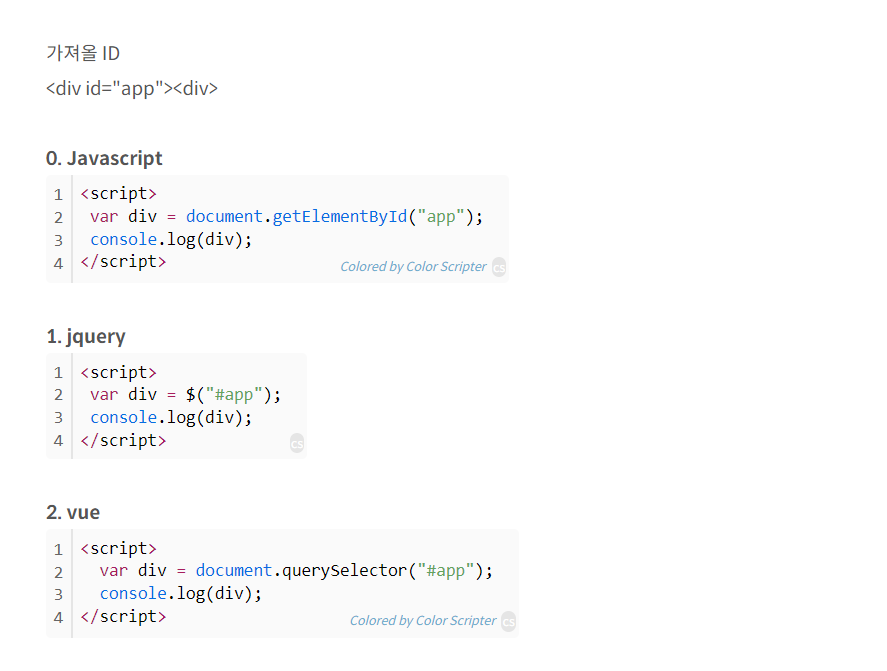This screenshot has width=887, height=671.
Task: Click the CS icon in the vue code block
Action: pyautogui.click(x=509, y=621)
